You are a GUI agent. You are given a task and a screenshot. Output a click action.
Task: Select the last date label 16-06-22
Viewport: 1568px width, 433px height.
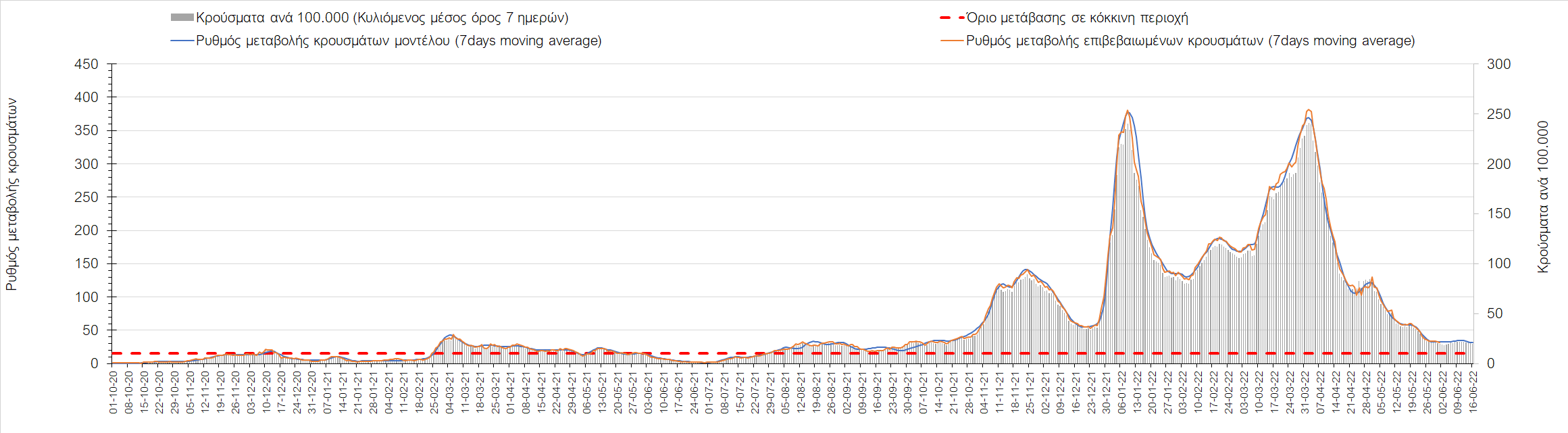[1473, 392]
